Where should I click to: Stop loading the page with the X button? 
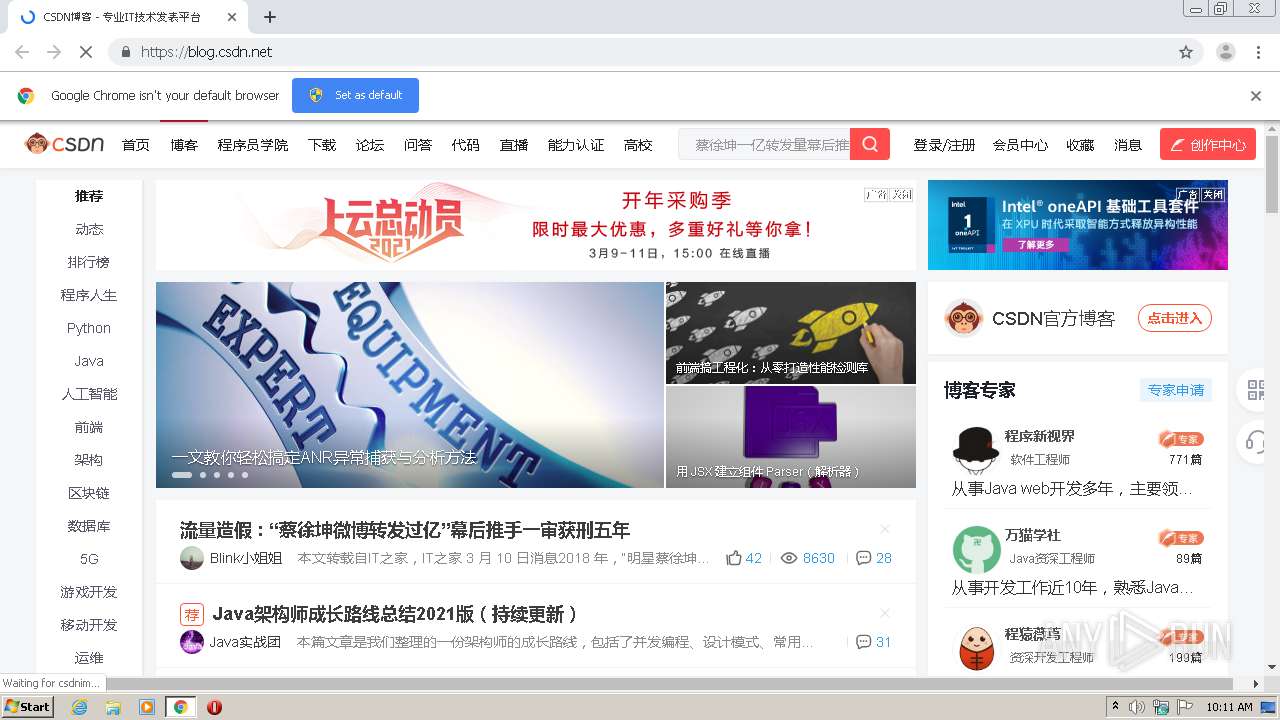(x=86, y=52)
